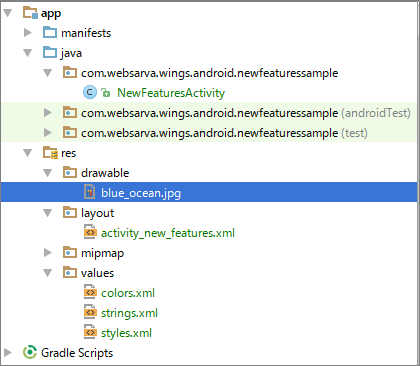The image size is (420, 366).
Task: Collapse the main newfeaturessample package arrow
Action: click(x=48, y=73)
